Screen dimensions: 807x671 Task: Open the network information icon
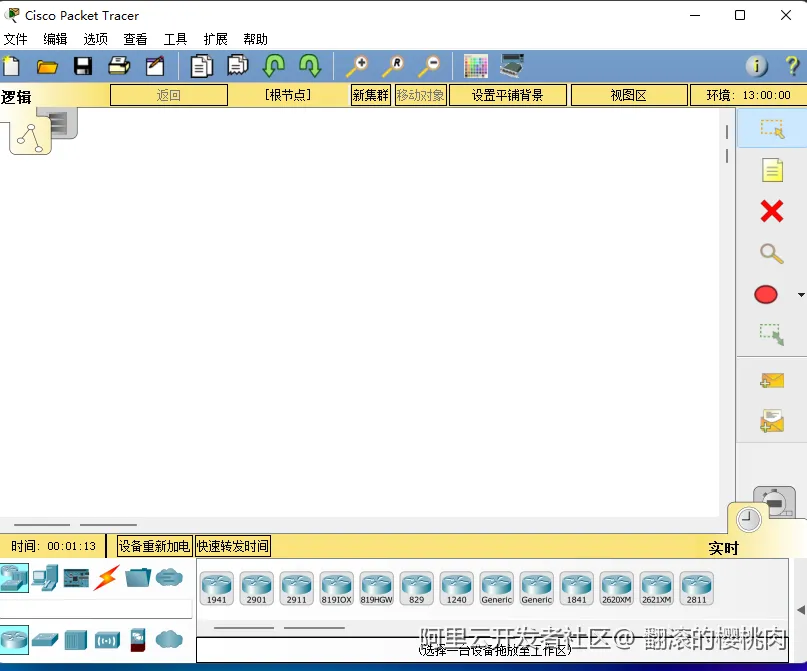click(x=757, y=66)
